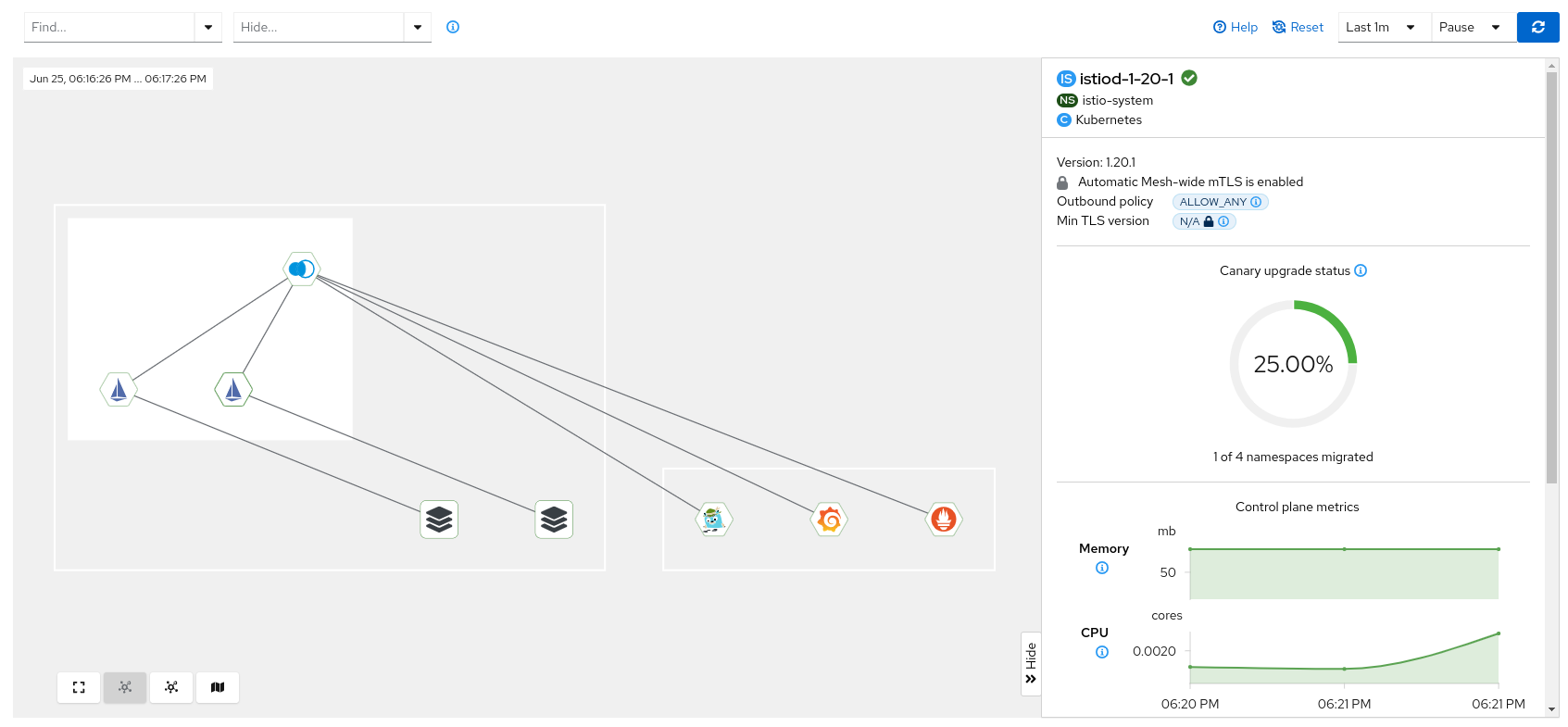Click the refresh button in top toolbar
Image resolution: width=1568 pixels, height=727 pixels.
1537,27
